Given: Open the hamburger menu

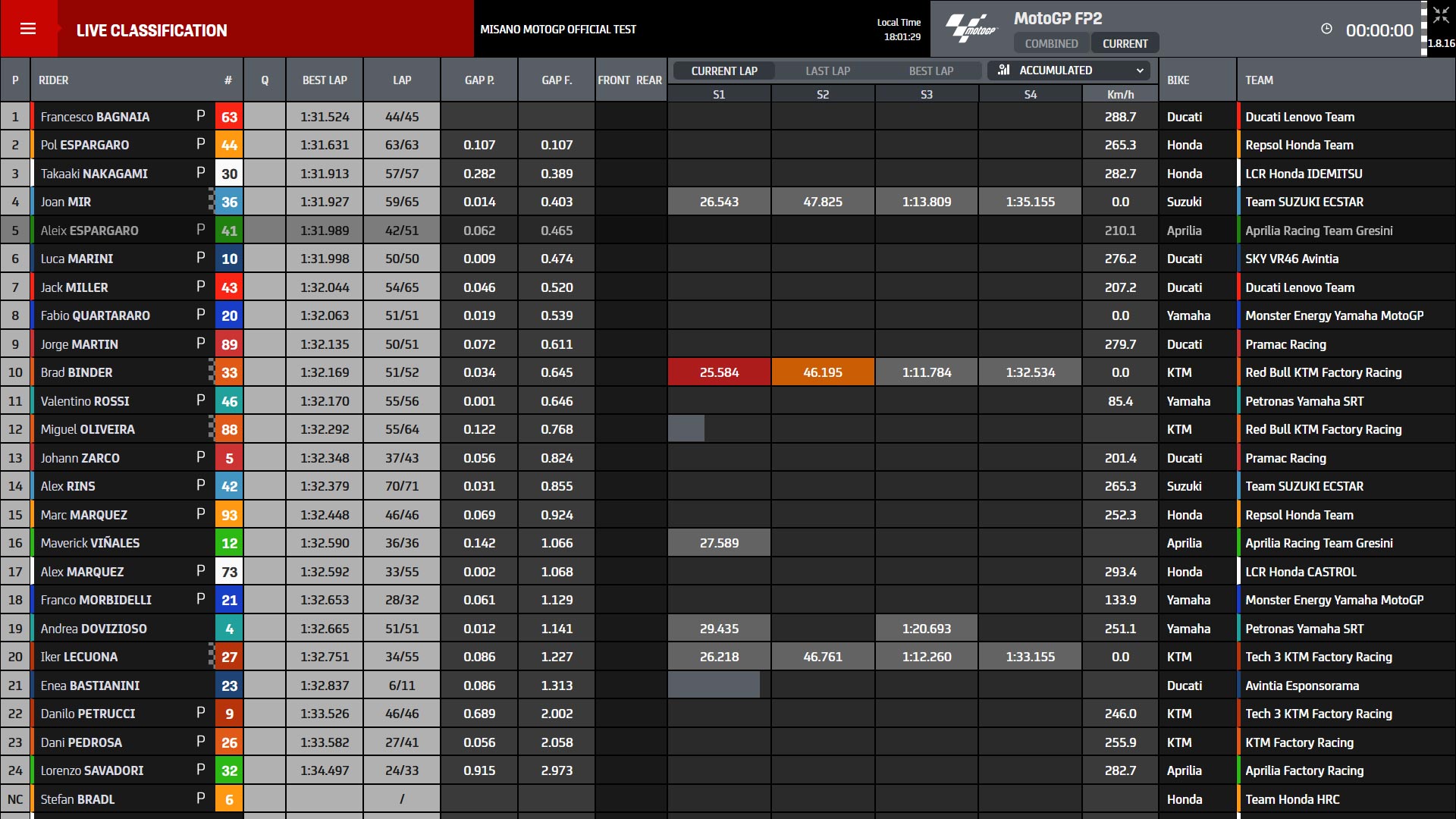Looking at the screenshot, I should pyautogui.click(x=28, y=29).
